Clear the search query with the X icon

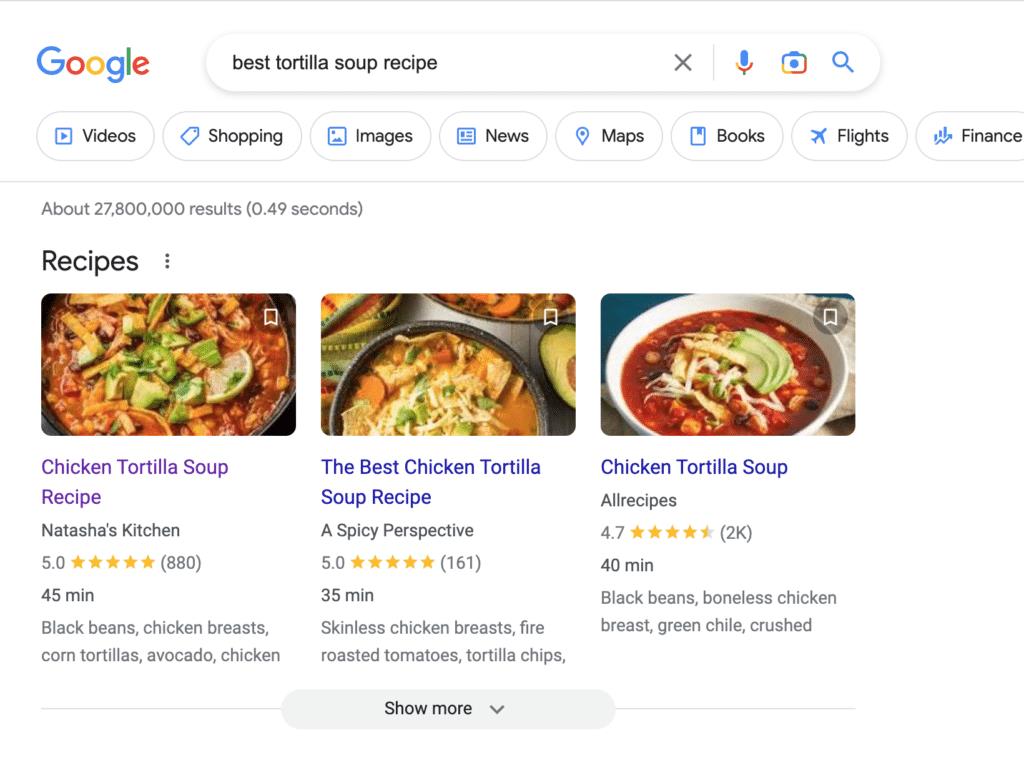coord(683,62)
